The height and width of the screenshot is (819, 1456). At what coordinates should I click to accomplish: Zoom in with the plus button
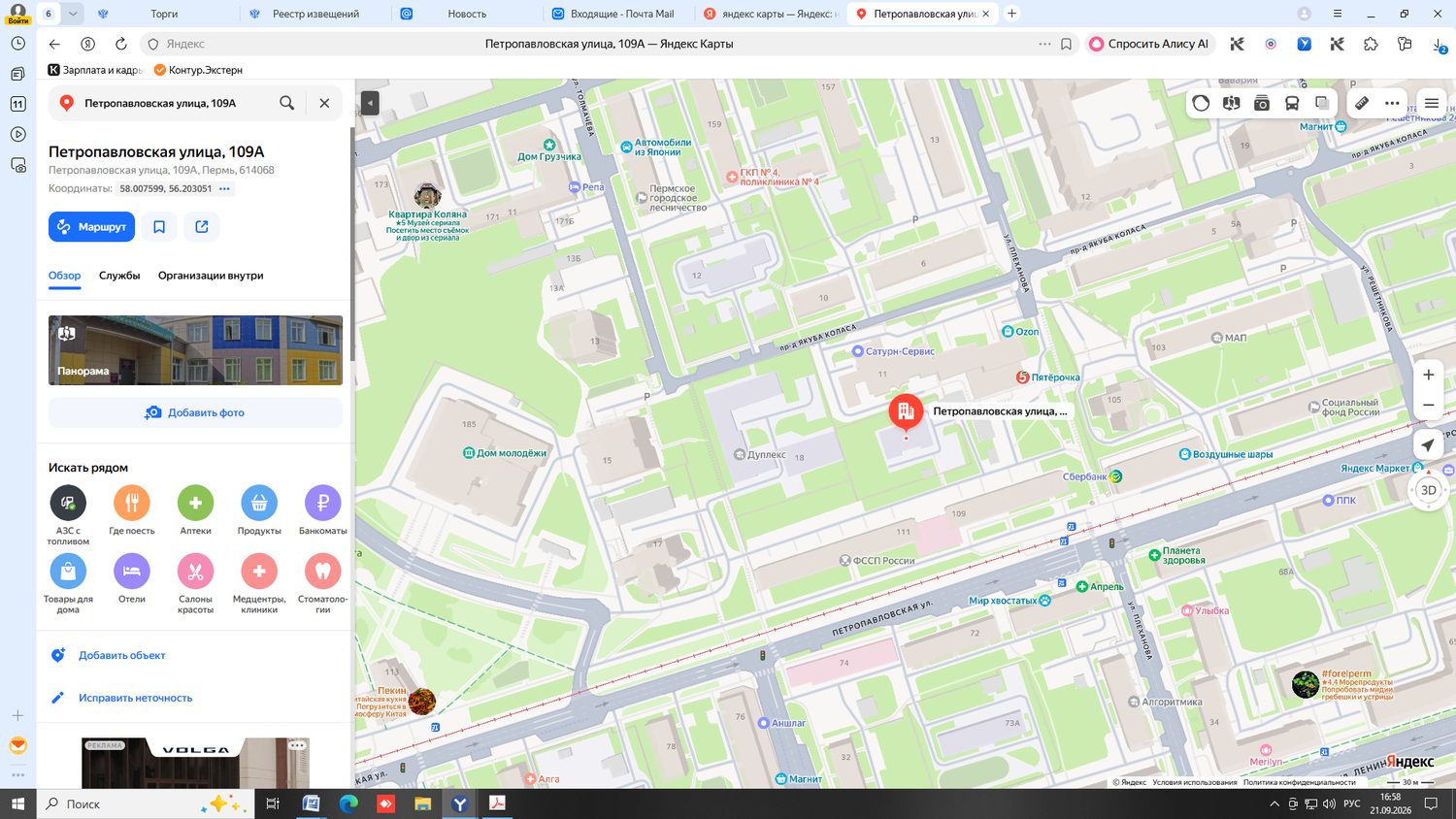tap(1429, 375)
